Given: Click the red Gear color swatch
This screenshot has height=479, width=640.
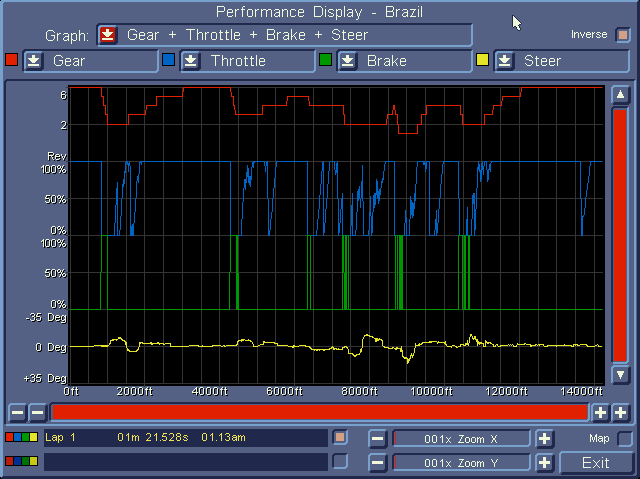Looking at the screenshot, I should [12, 60].
